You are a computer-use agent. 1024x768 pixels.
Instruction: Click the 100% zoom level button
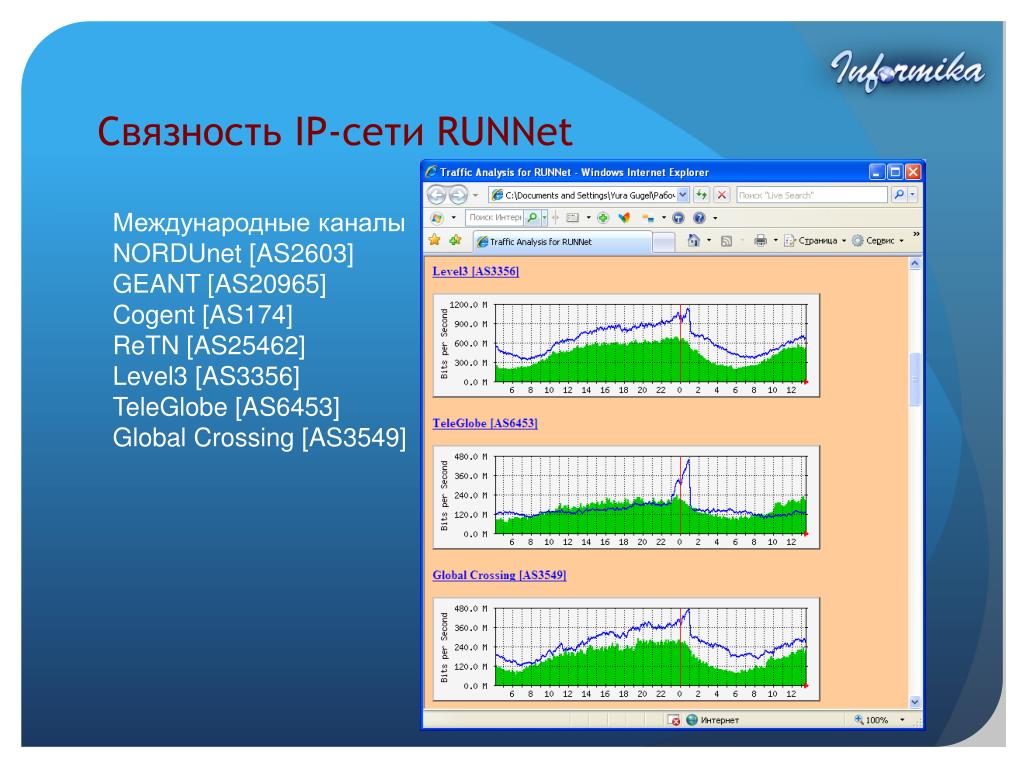(x=871, y=720)
